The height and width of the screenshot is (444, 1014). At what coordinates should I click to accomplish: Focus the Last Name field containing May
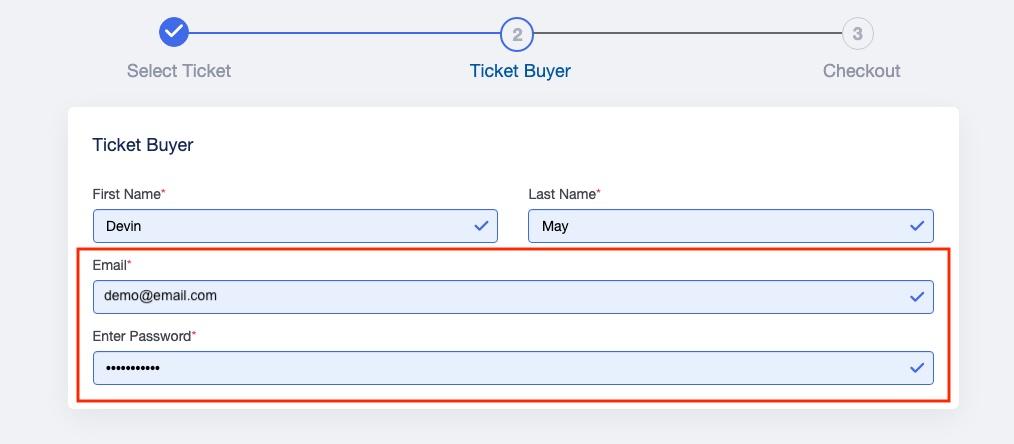tap(731, 226)
